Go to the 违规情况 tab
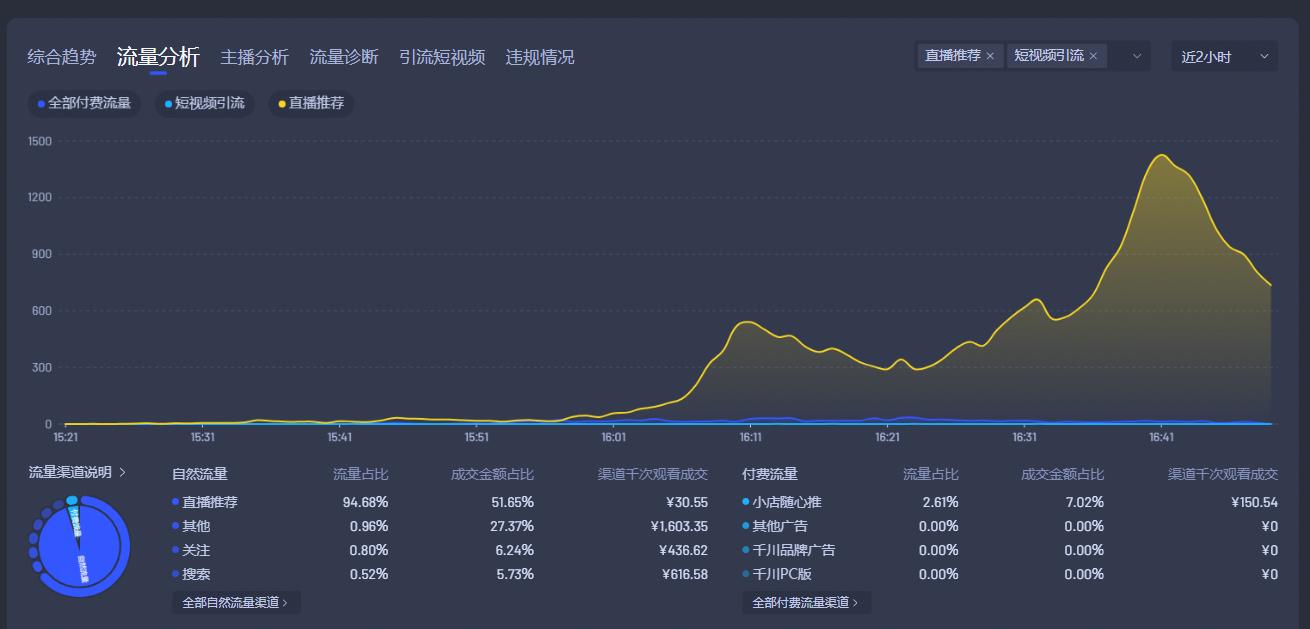The image size is (1310, 629). (x=540, y=57)
